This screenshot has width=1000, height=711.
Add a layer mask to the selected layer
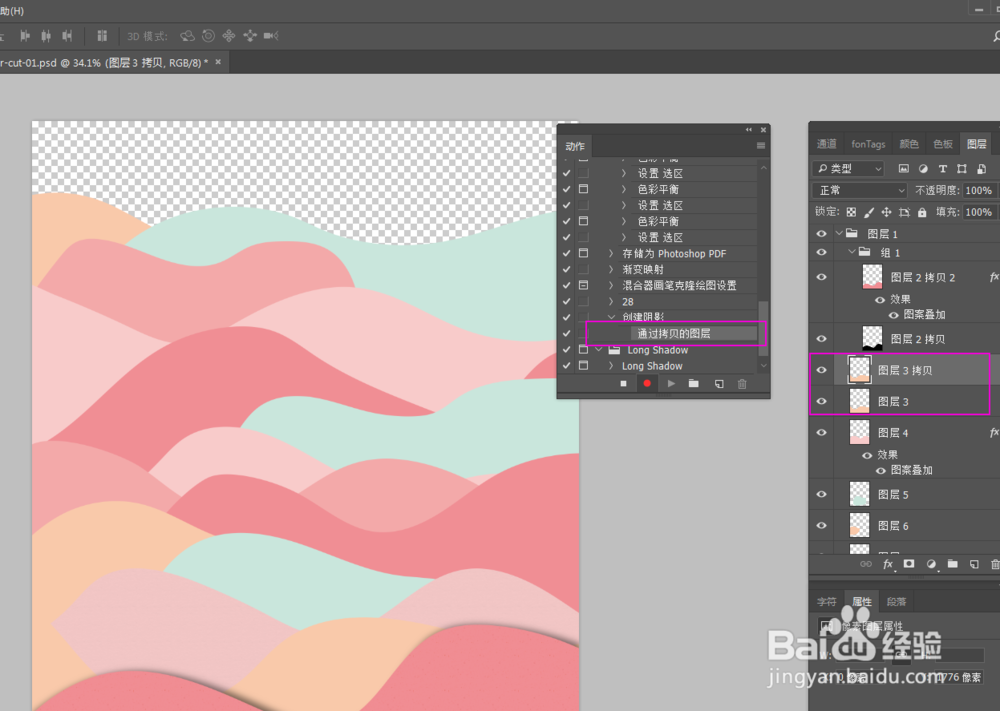(x=908, y=564)
